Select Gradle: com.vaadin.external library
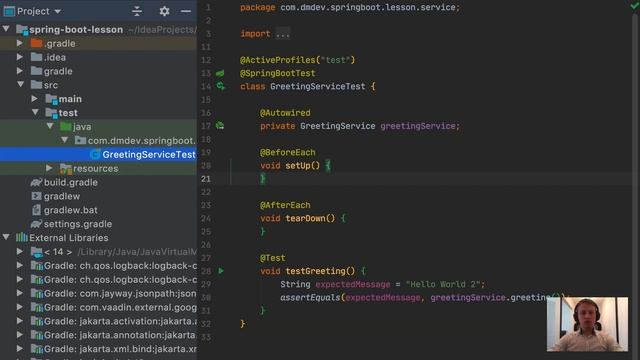 point(120,307)
